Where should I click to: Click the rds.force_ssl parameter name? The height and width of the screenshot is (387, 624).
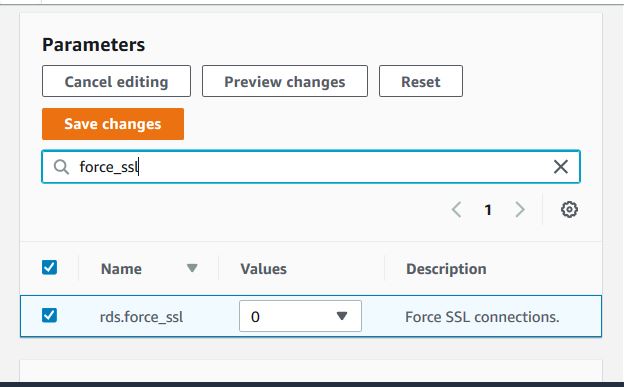coord(141,317)
